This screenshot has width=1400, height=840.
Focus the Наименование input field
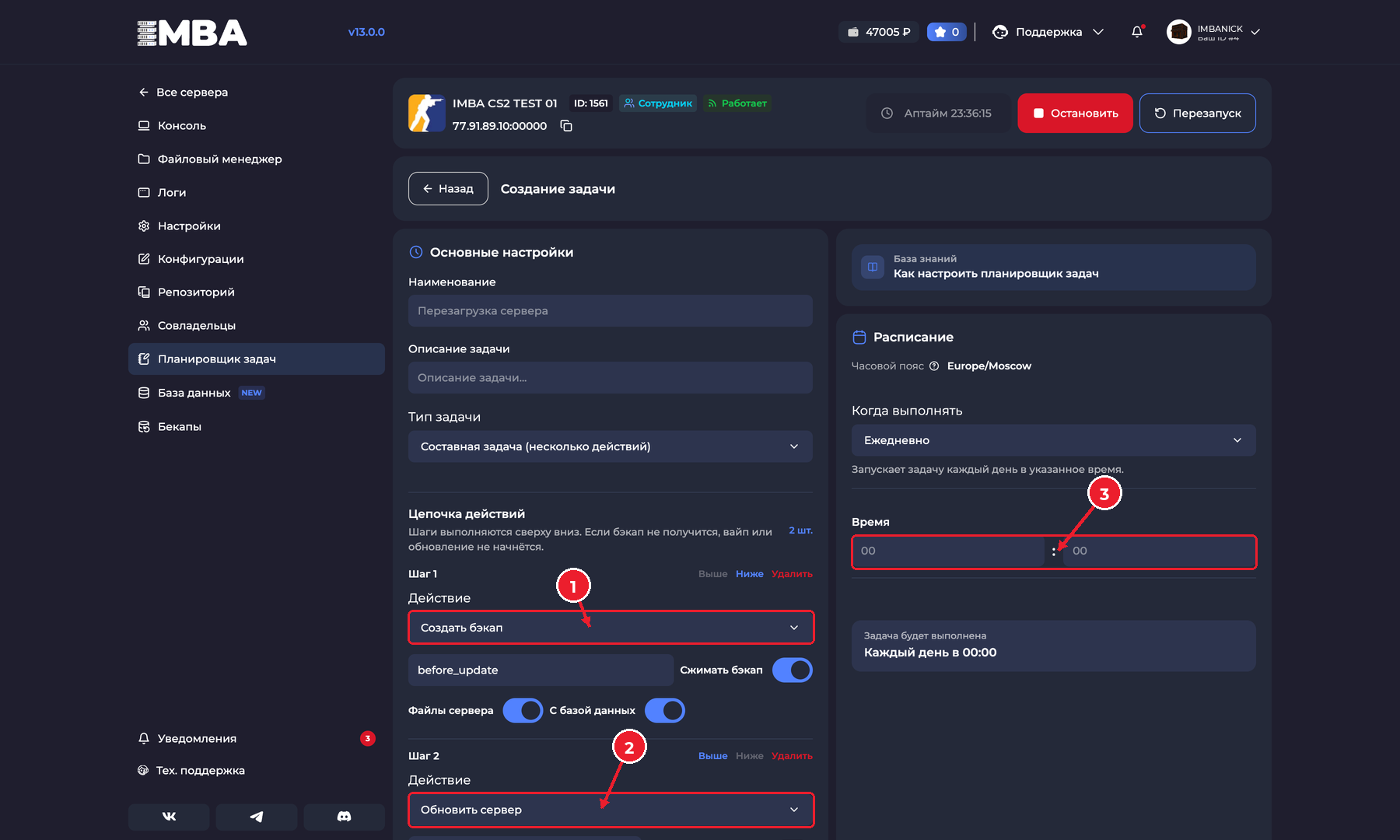[611, 311]
